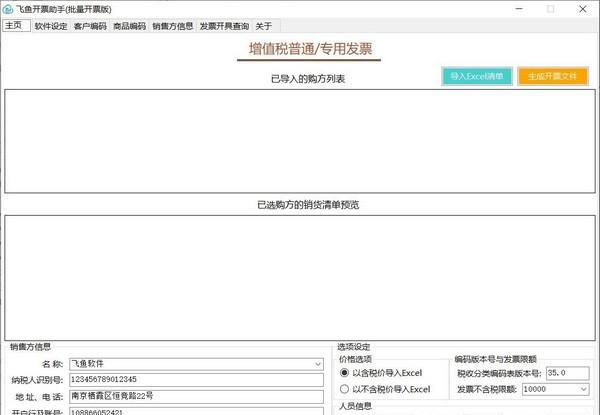Click the 地址、电话 input field

pyautogui.click(x=196, y=396)
